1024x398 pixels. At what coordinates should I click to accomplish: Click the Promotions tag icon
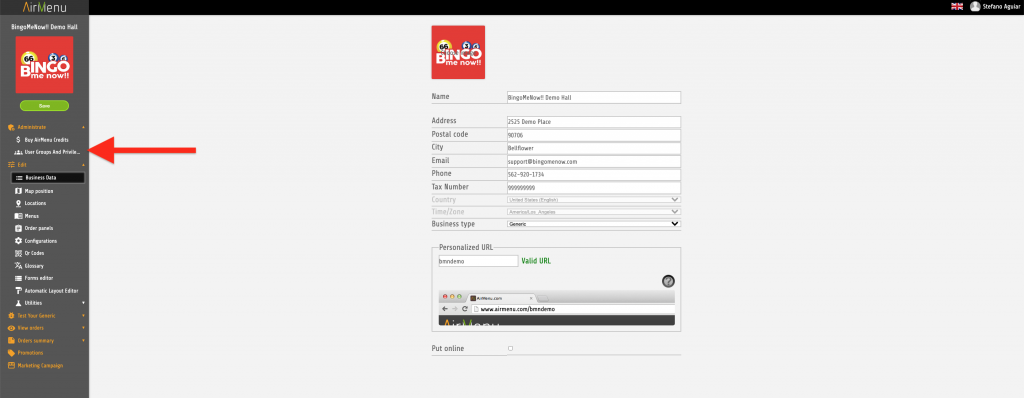(x=11, y=353)
